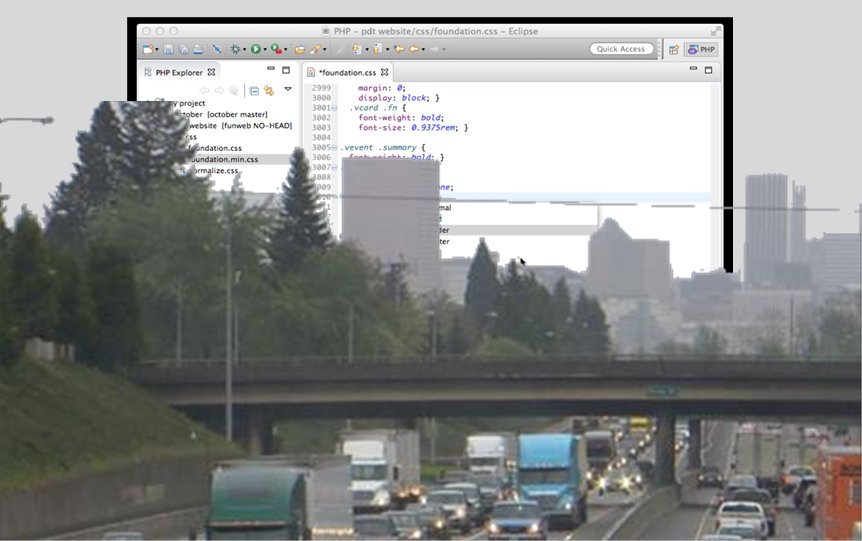
Task: Open the Back history dropdown arrow
Action: pos(423,49)
